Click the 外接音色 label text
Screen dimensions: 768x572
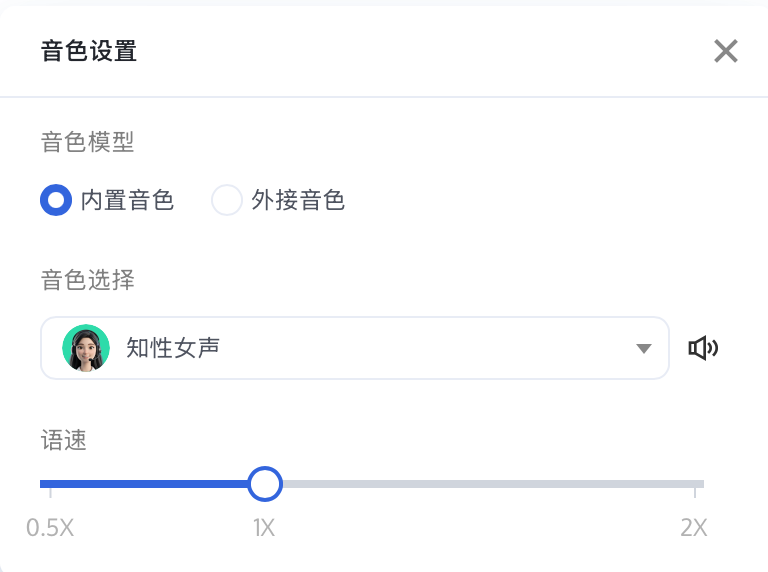(298, 200)
